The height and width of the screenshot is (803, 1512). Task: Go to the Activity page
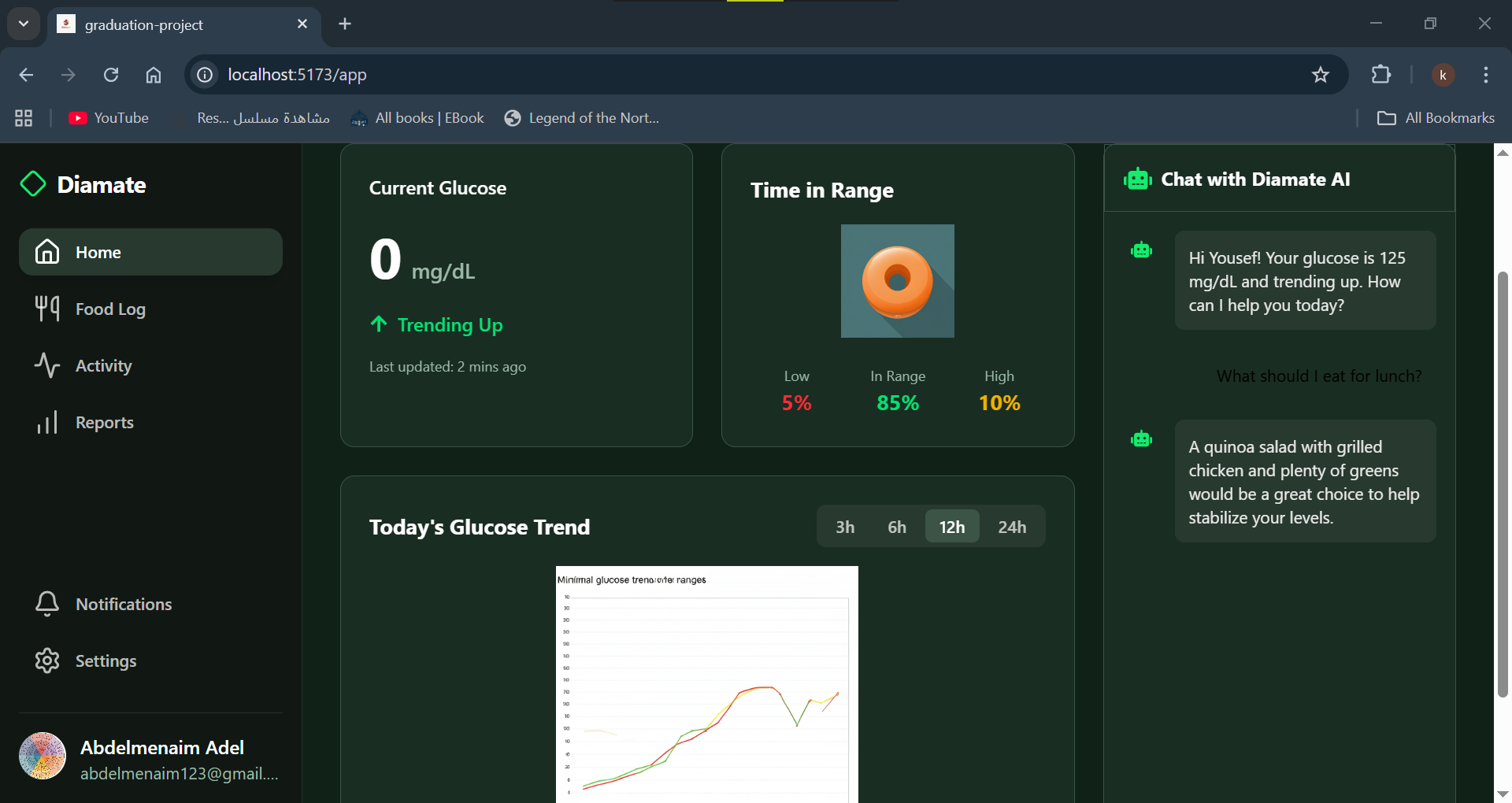point(103,366)
